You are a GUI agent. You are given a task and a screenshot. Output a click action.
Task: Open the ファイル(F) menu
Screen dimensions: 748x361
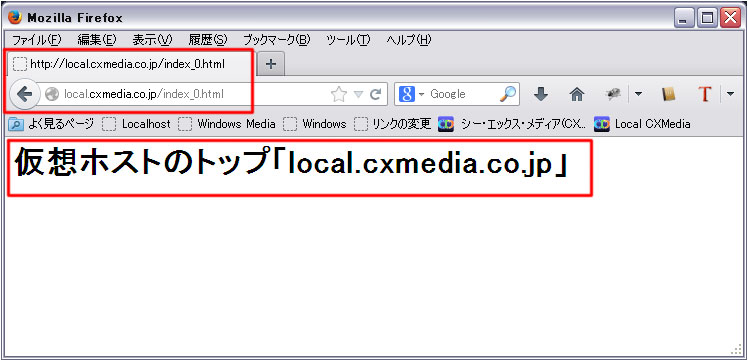click(x=37, y=40)
